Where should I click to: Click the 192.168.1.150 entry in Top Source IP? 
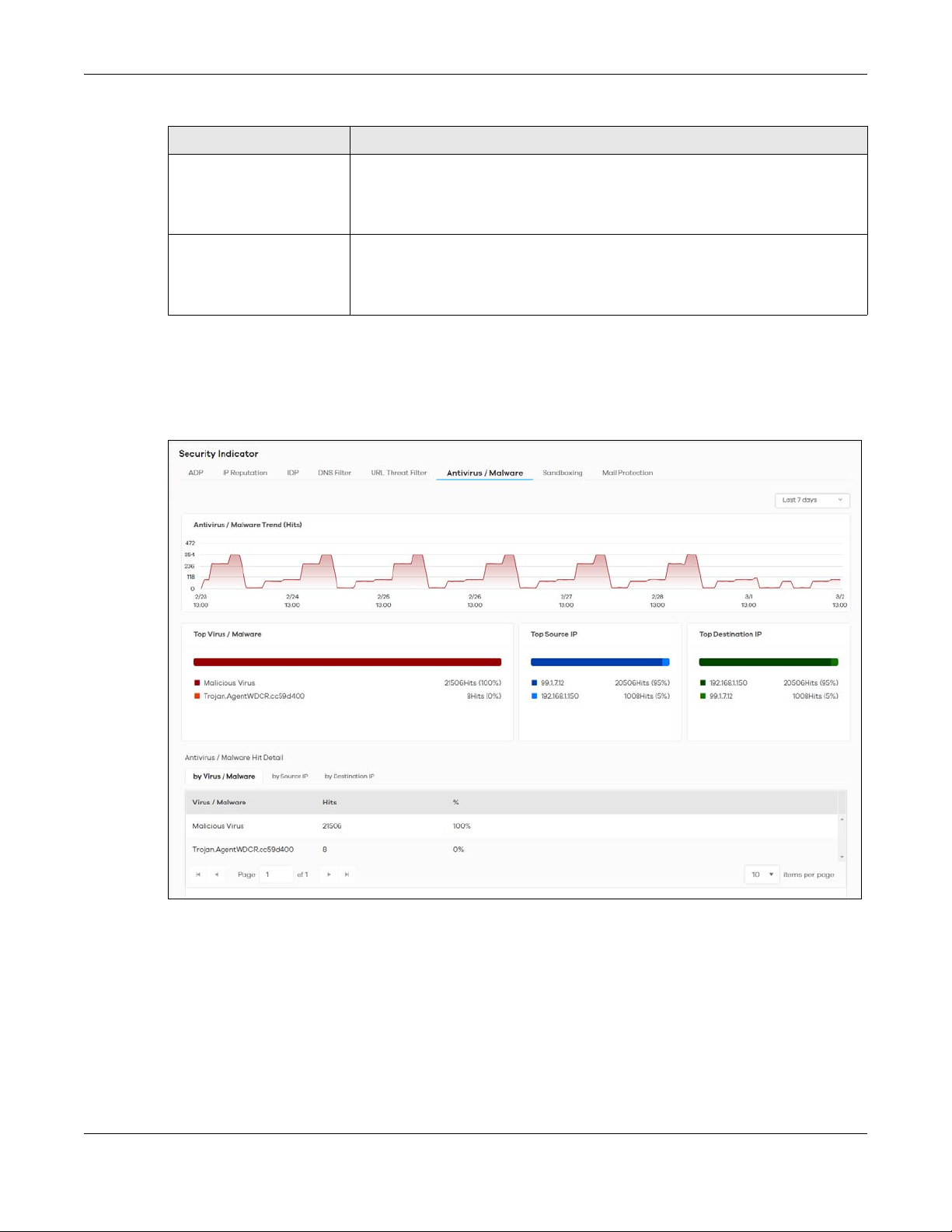coord(560,696)
